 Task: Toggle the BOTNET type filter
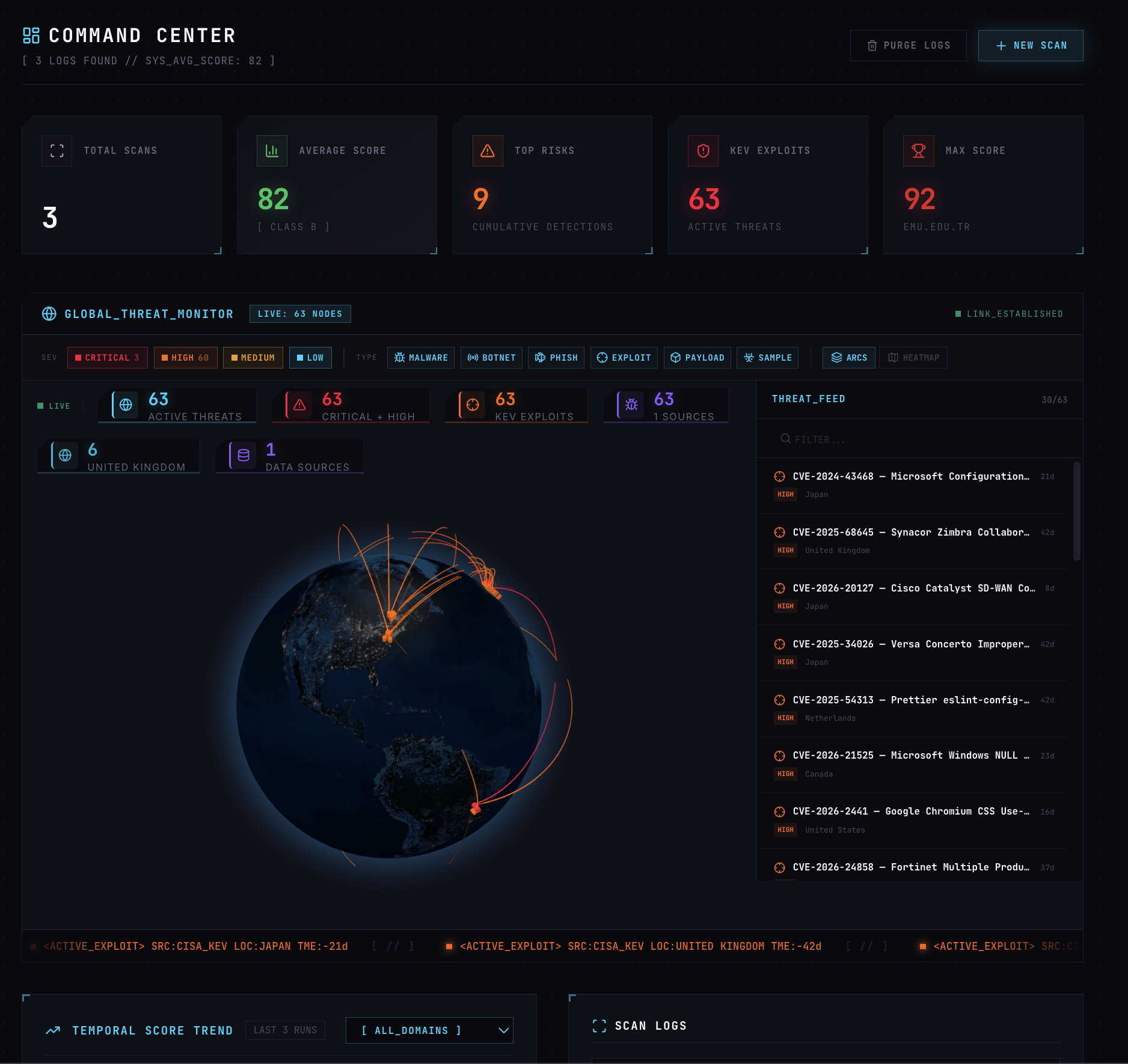[491, 358]
